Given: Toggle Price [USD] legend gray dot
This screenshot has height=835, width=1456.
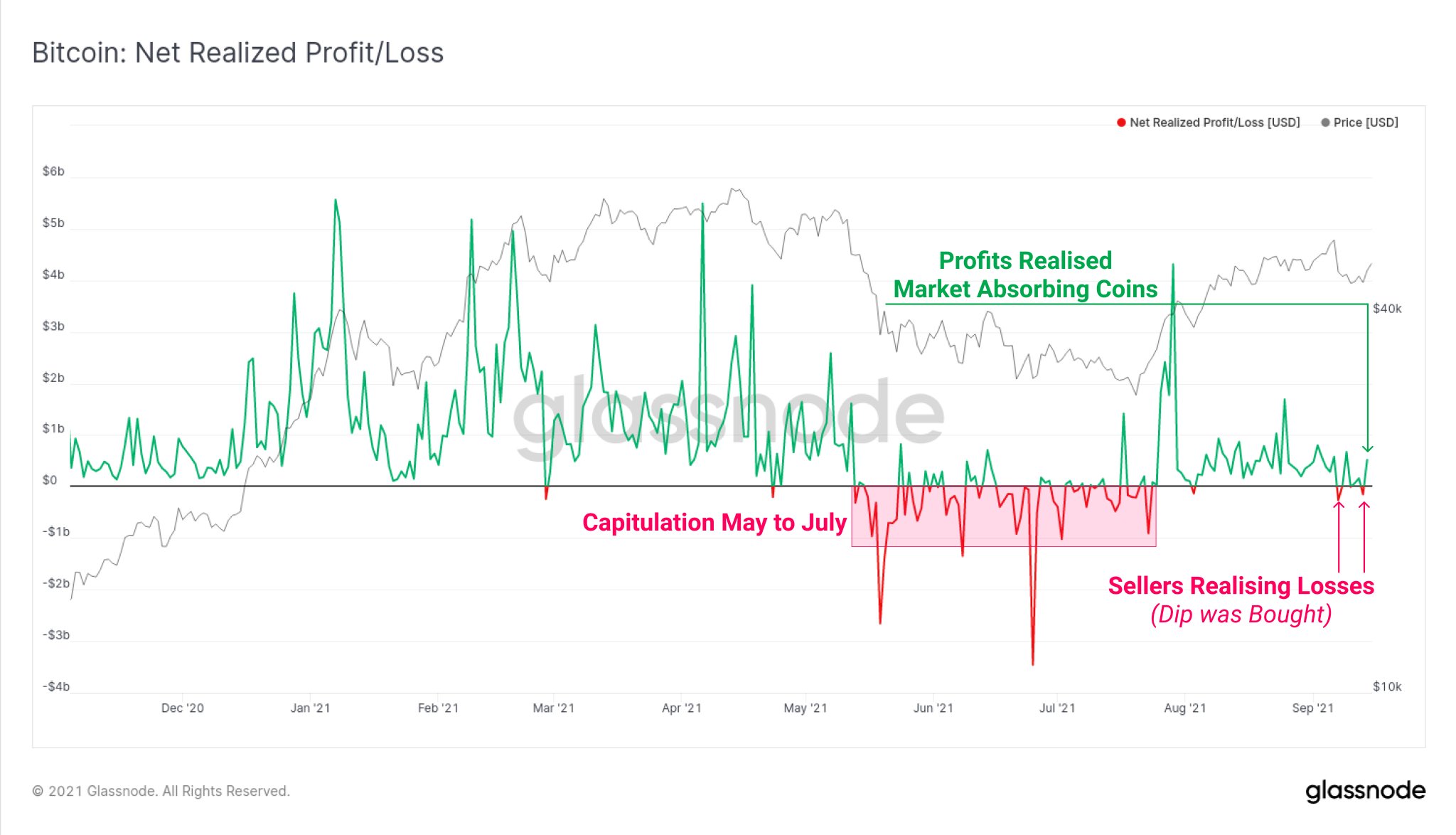Looking at the screenshot, I should click(1325, 122).
